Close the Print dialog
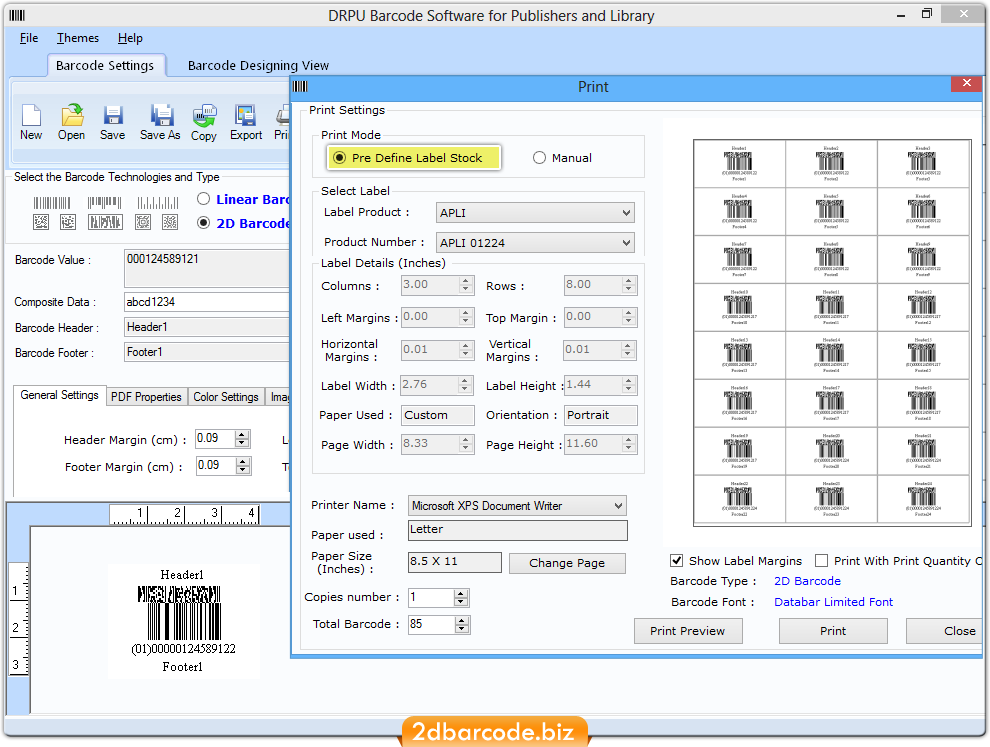This screenshot has height=747, width=990. (x=966, y=83)
